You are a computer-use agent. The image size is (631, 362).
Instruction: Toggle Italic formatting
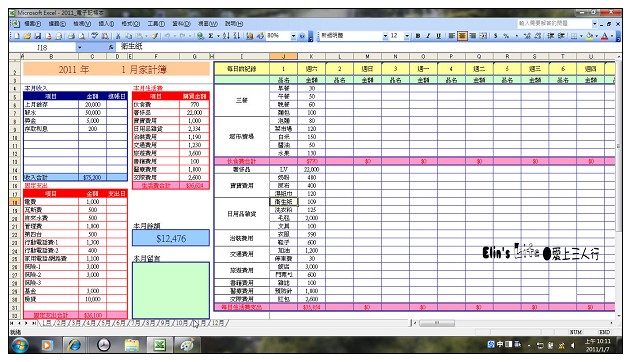pyautogui.click(x=428, y=36)
